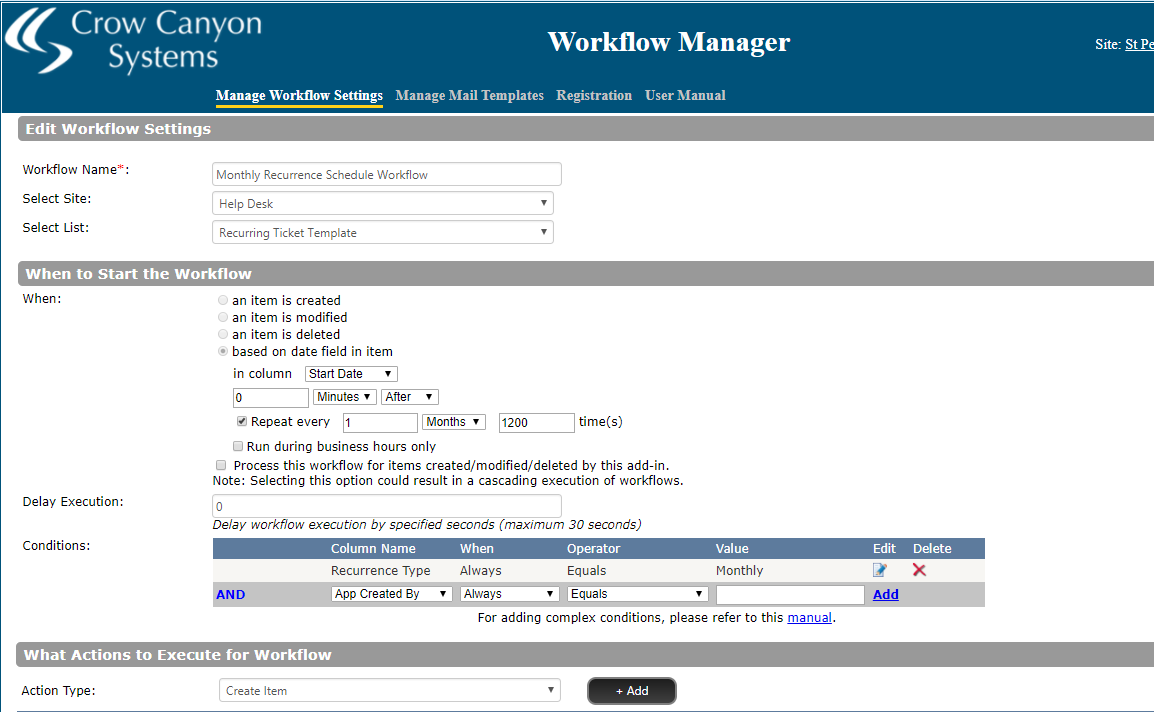
Task: Open the Always condition dropdown
Action: 509,594
